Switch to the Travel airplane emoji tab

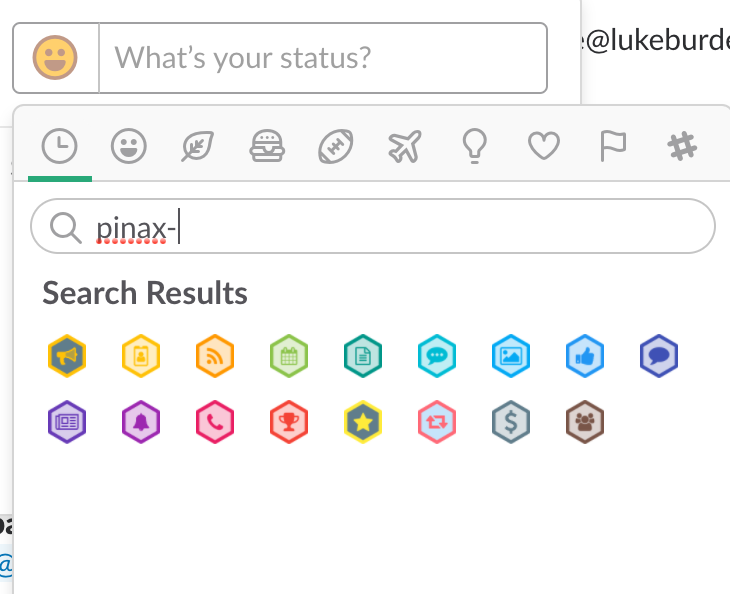pyautogui.click(x=403, y=147)
